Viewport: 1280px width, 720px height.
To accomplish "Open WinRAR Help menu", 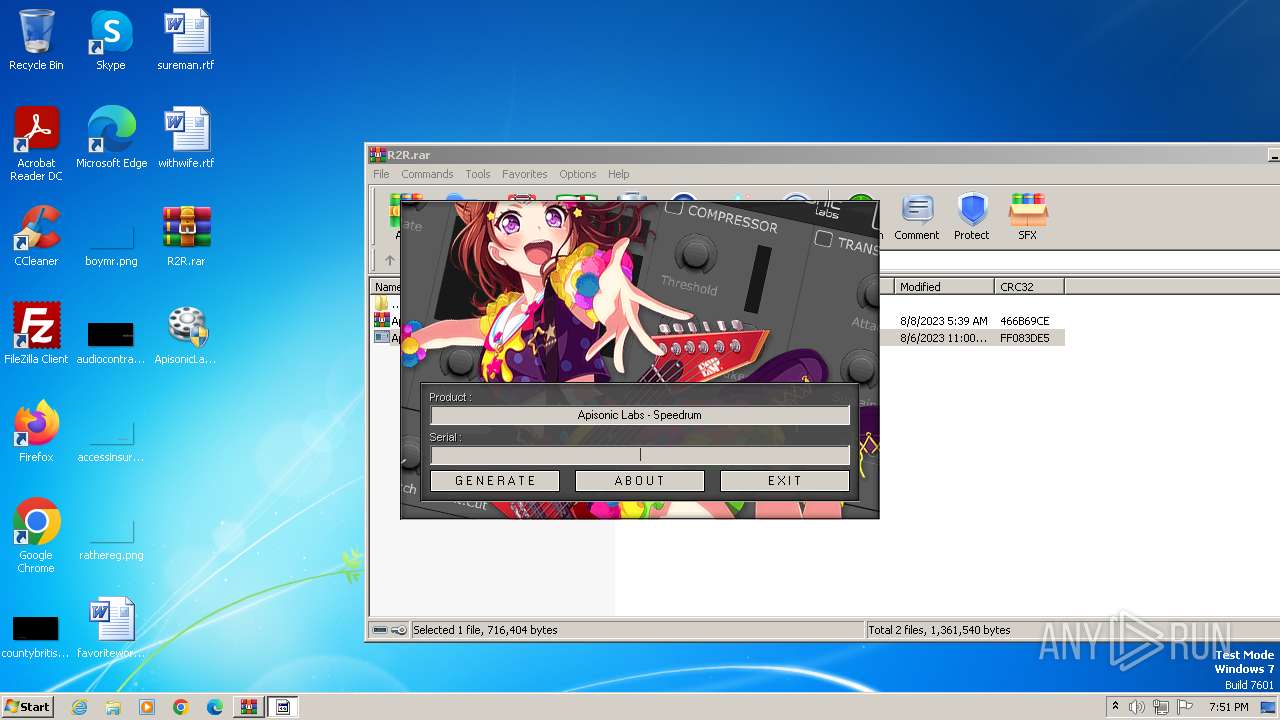I will click(619, 174).
